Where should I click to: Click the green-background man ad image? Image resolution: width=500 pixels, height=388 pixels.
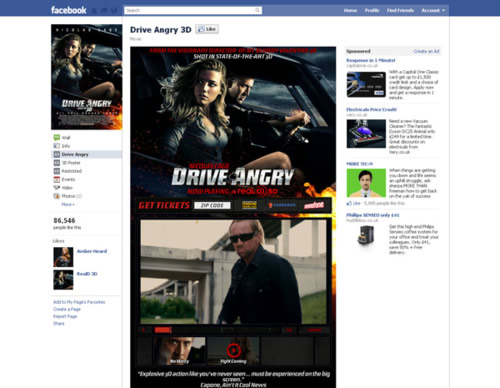click(x=366, y=183)
